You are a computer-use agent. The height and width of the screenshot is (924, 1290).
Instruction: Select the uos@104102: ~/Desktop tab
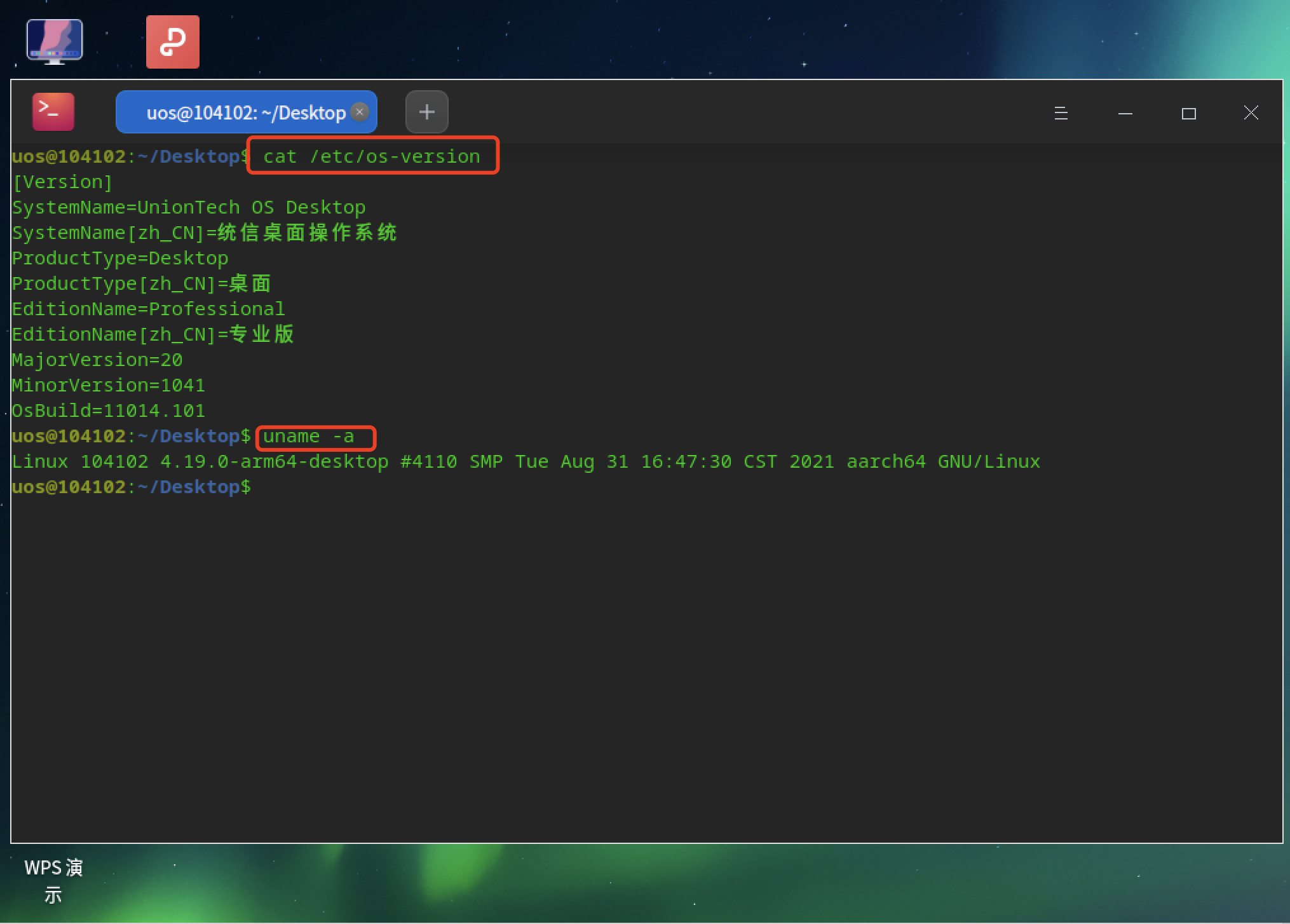click(245, 112)
